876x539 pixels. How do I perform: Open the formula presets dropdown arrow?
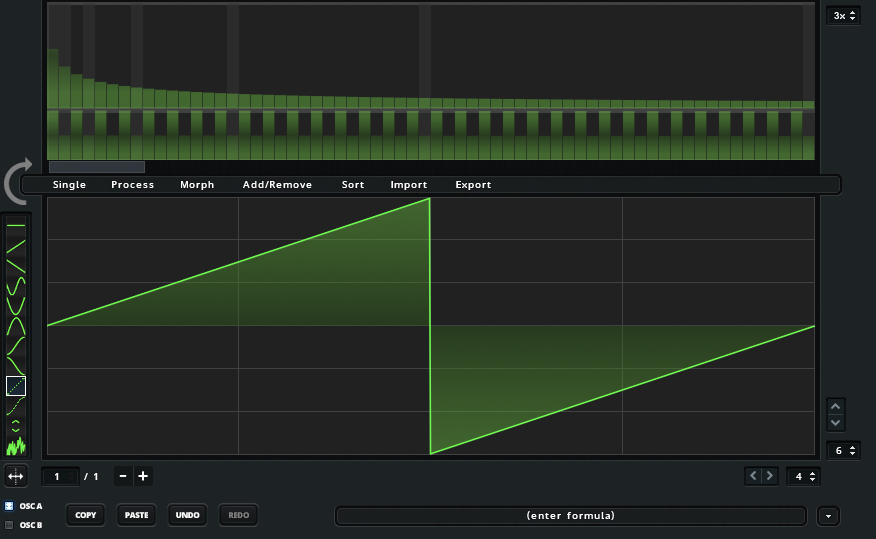click(x=829, y=516)
